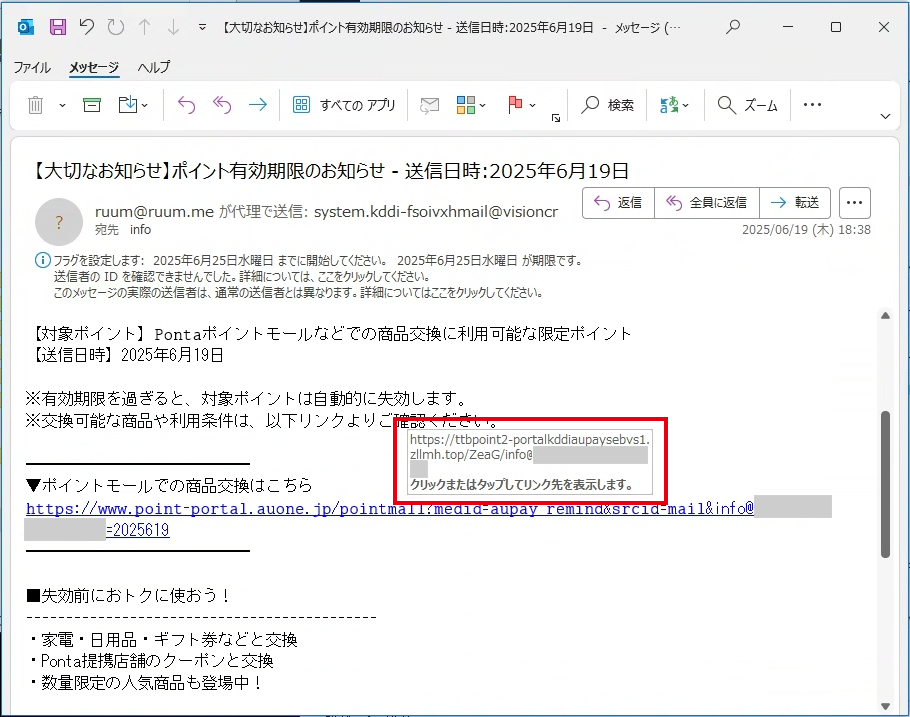Open ribbon more commands ellipsis
Image resolution: width=910 pixels, height=717 pixels.
pyautogui.click(x=812, y=105)
